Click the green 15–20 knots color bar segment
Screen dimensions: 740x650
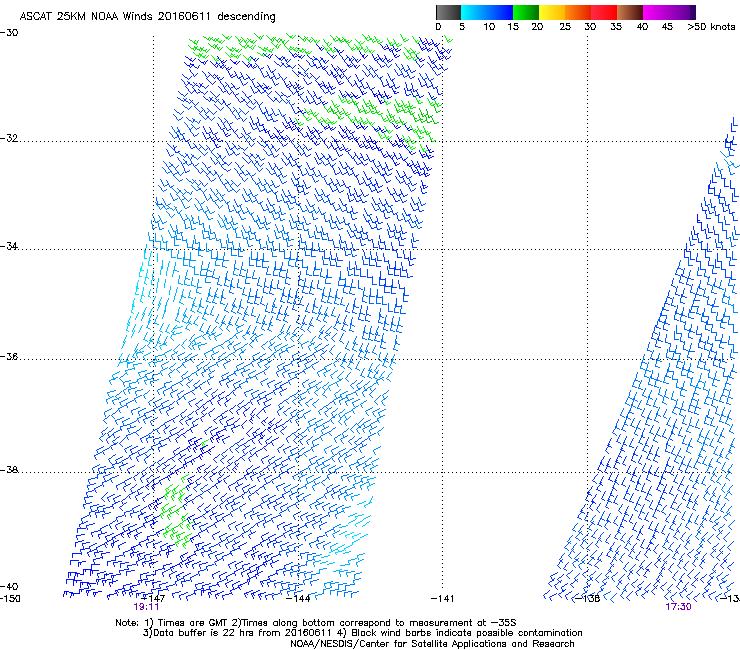click(526, 12)
